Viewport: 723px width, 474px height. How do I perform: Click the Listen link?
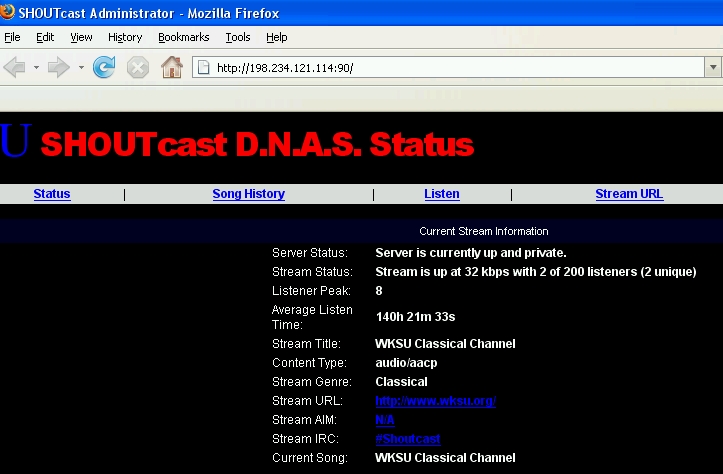point(442,194)
